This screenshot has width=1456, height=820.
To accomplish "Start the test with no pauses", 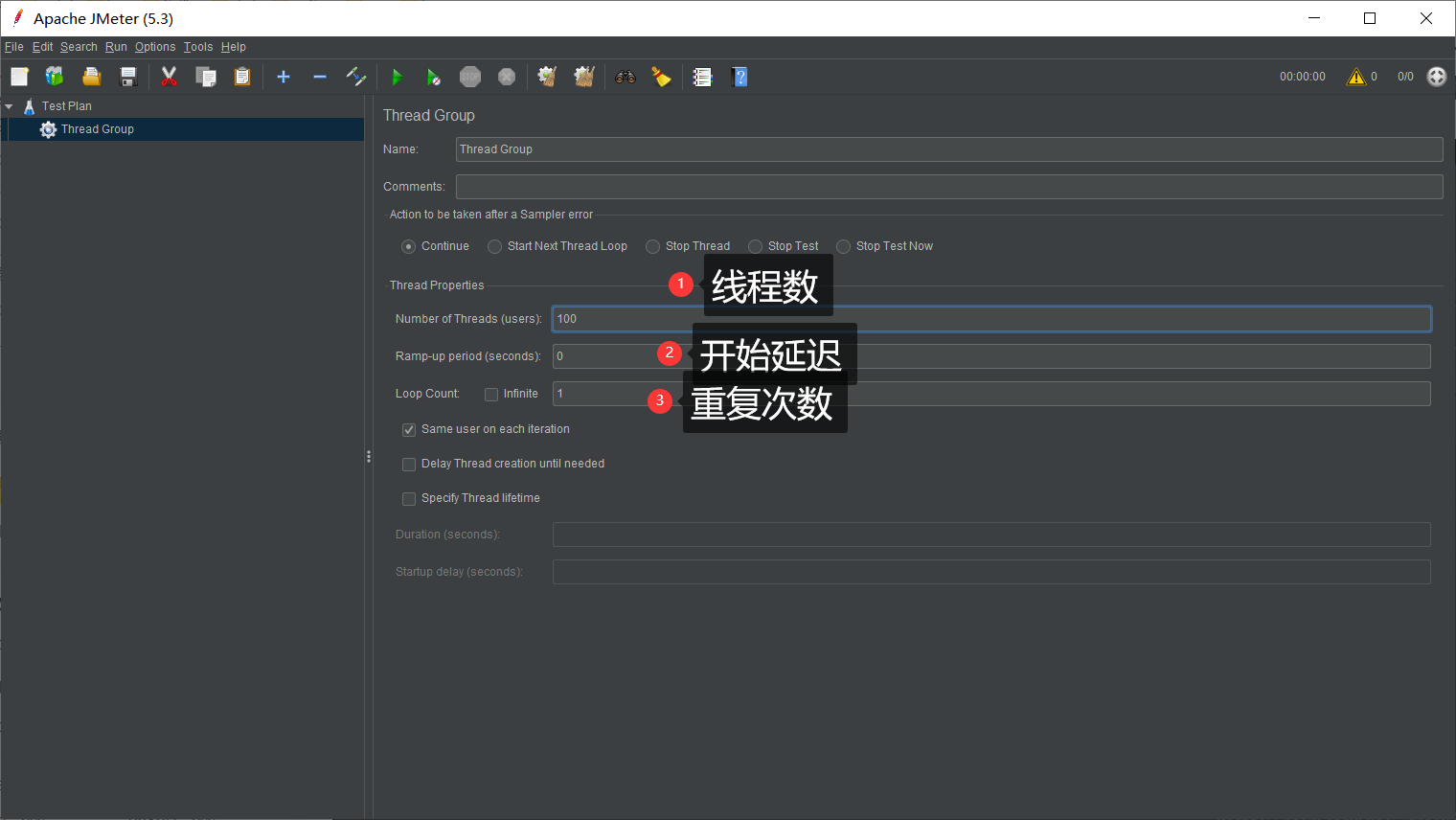I will point(434,77).
